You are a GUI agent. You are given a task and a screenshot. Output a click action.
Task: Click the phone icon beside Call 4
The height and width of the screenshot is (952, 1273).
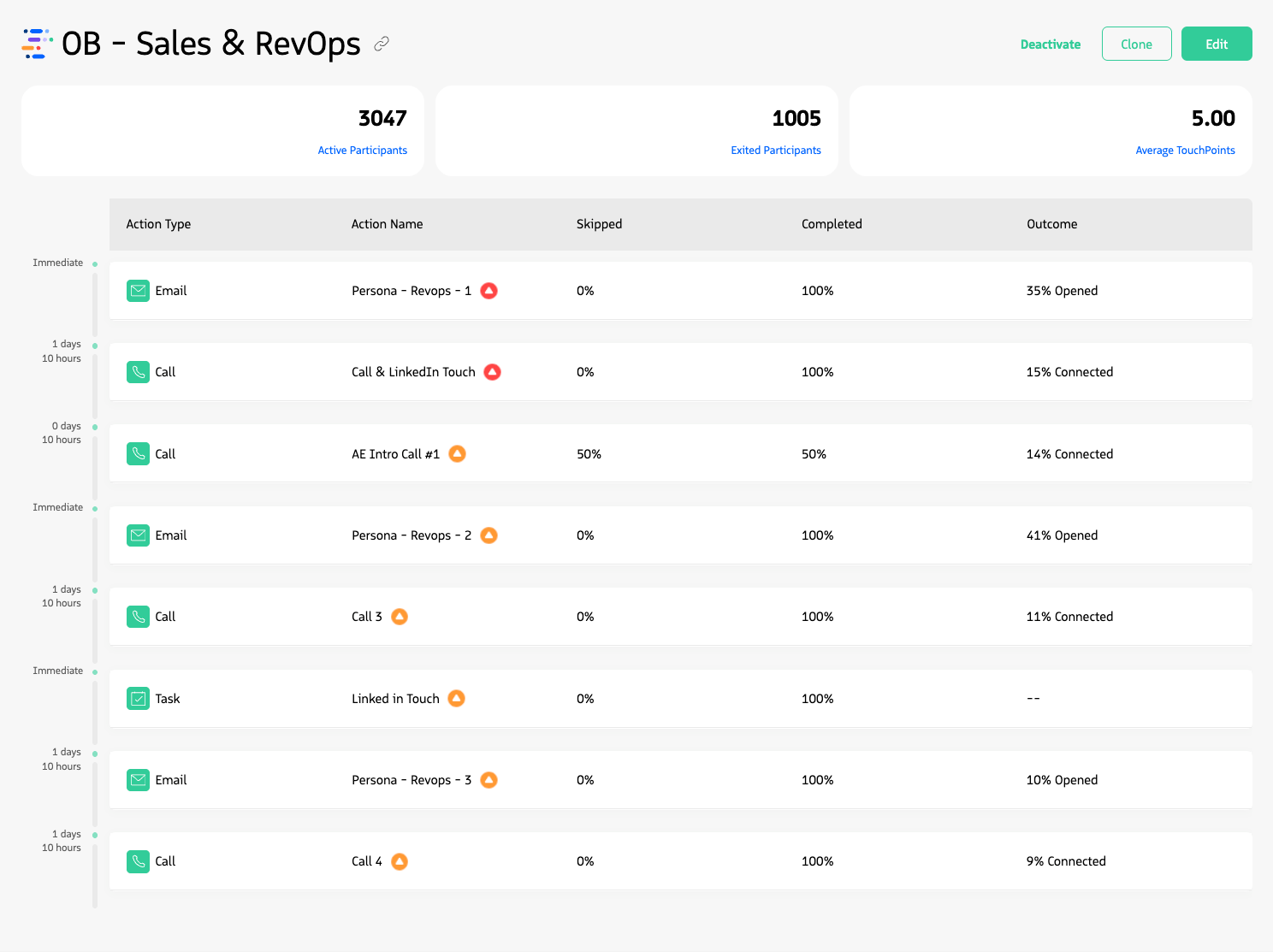(138, 861)
